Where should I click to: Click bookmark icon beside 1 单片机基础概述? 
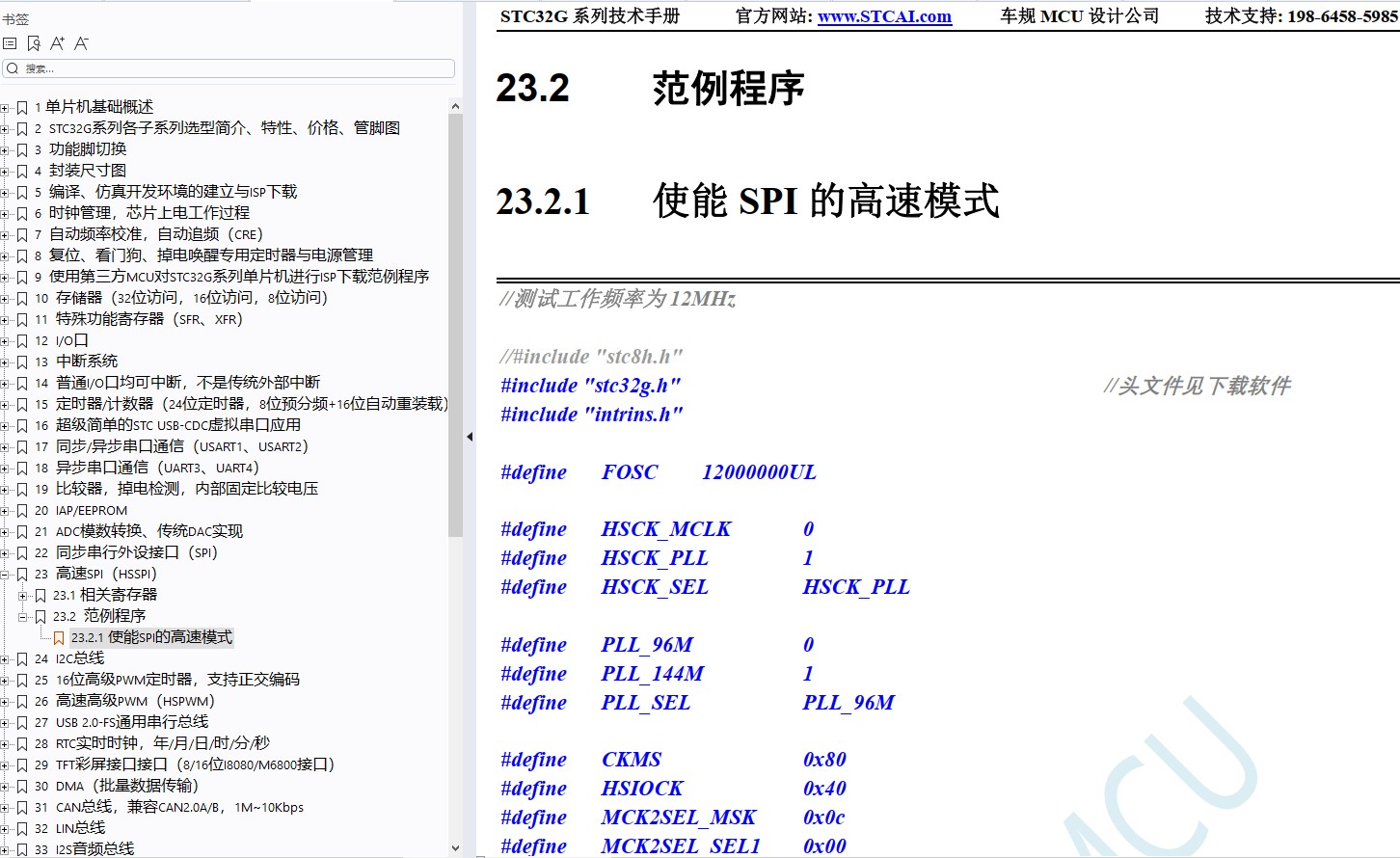pyautogui.click(x=22, y=107)
